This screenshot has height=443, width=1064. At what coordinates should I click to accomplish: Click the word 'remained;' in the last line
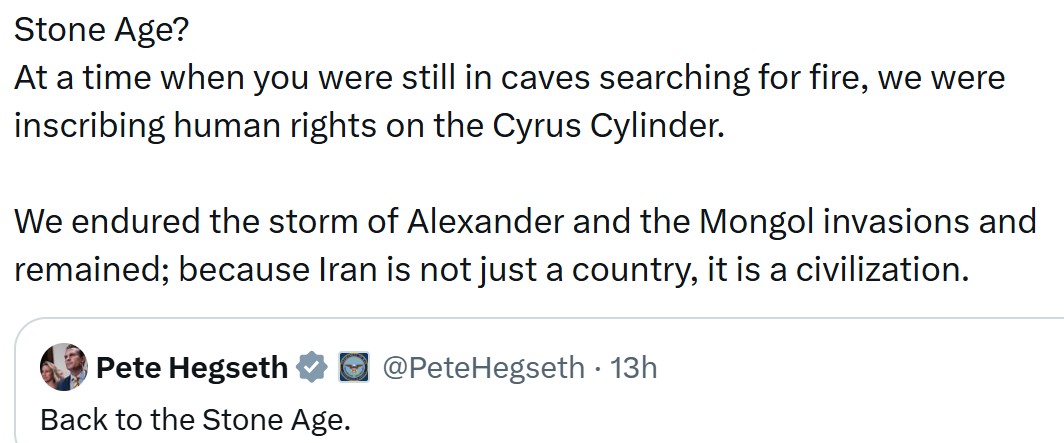click(92, 271)
